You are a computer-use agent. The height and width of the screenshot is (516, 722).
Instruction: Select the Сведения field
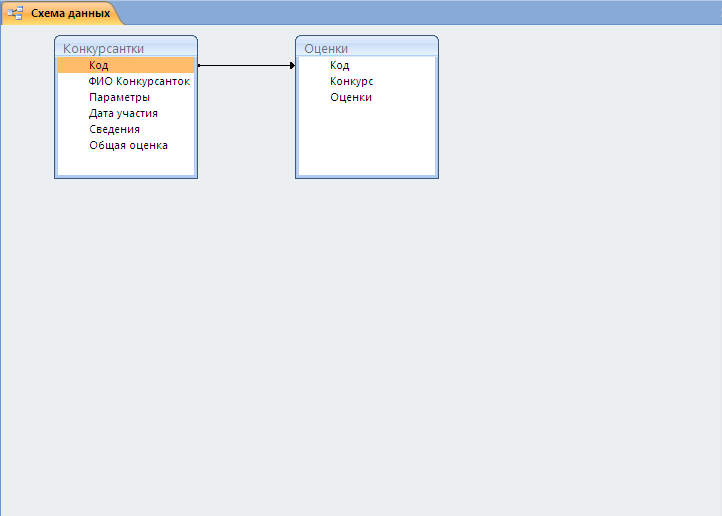[126, 129]
